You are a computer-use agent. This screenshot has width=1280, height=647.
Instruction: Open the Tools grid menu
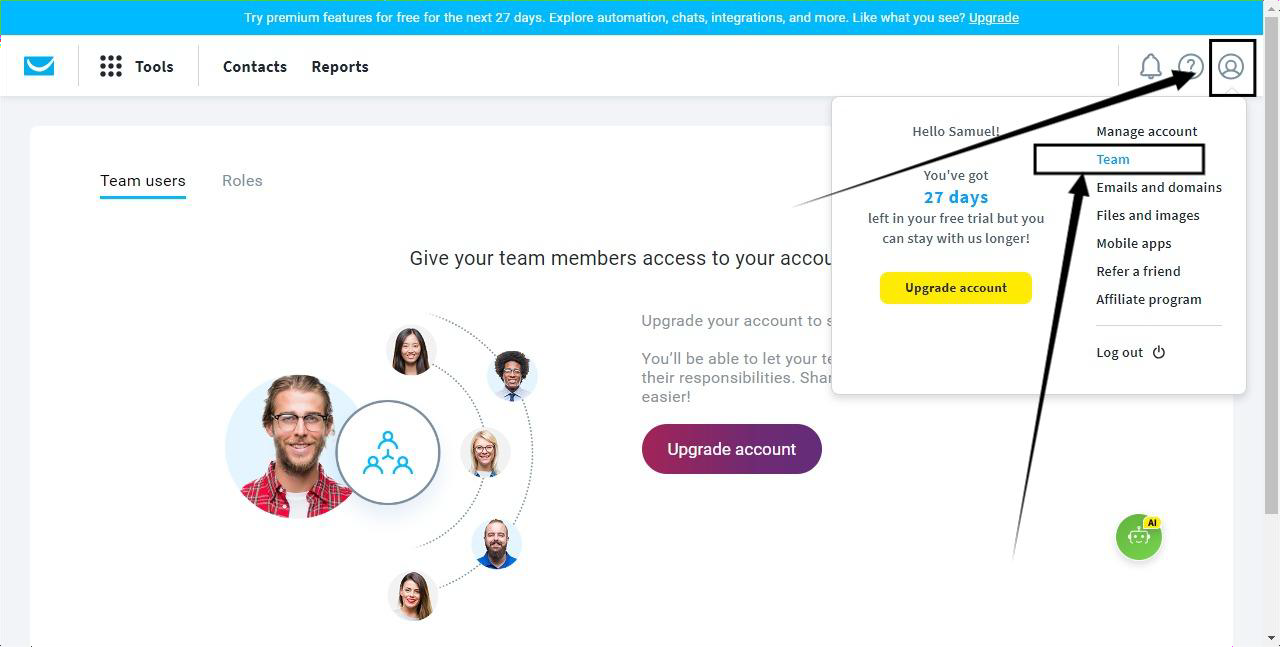[111, 67]
